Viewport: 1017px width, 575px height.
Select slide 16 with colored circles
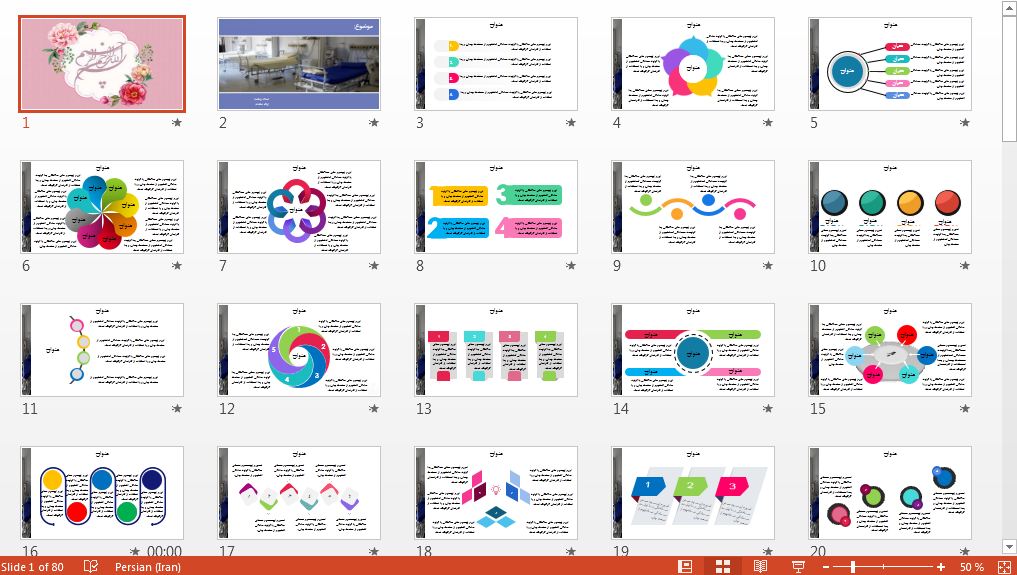pyautogui.click(x=102, y=493)
